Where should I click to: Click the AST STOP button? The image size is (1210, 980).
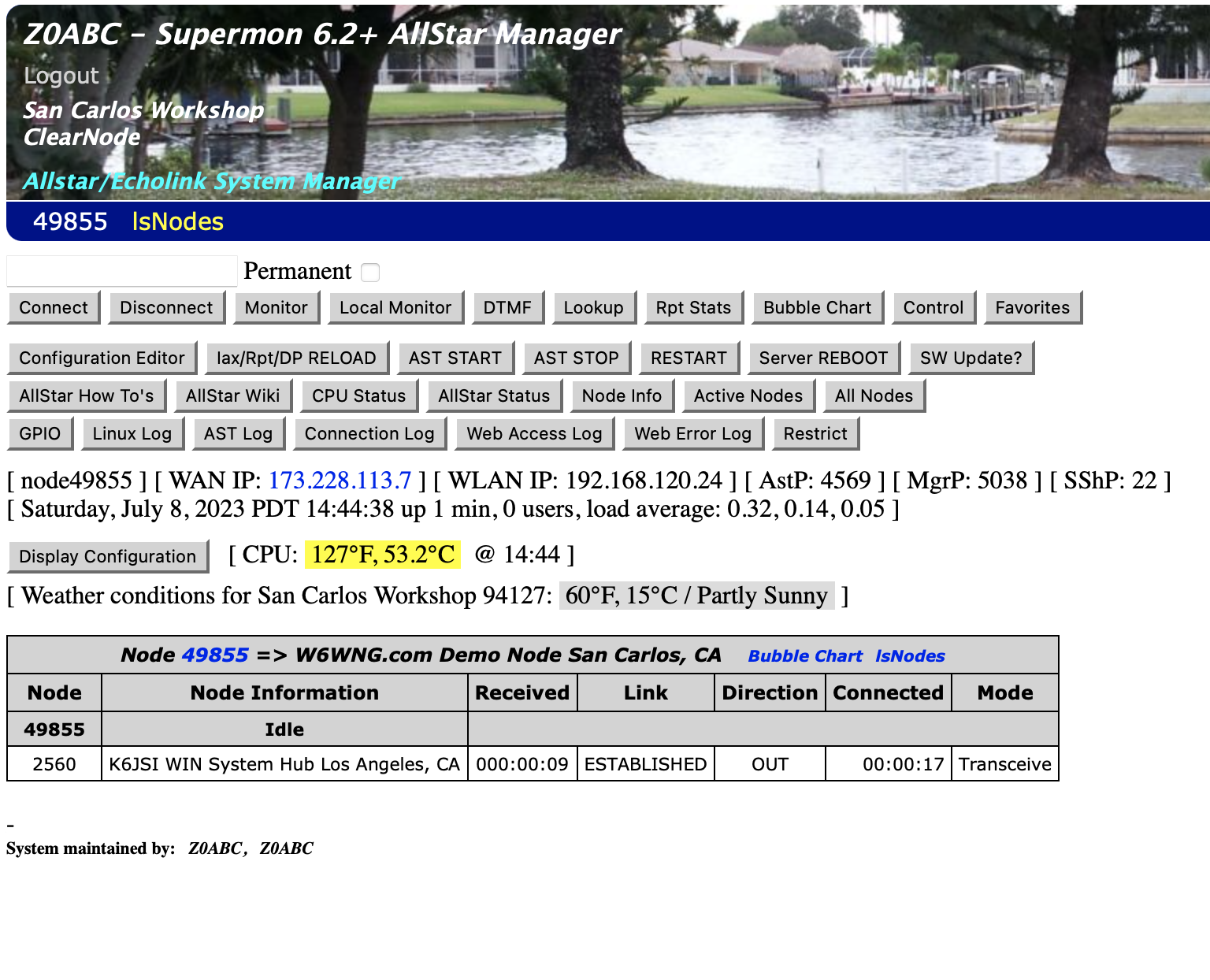tap(576, 358)
